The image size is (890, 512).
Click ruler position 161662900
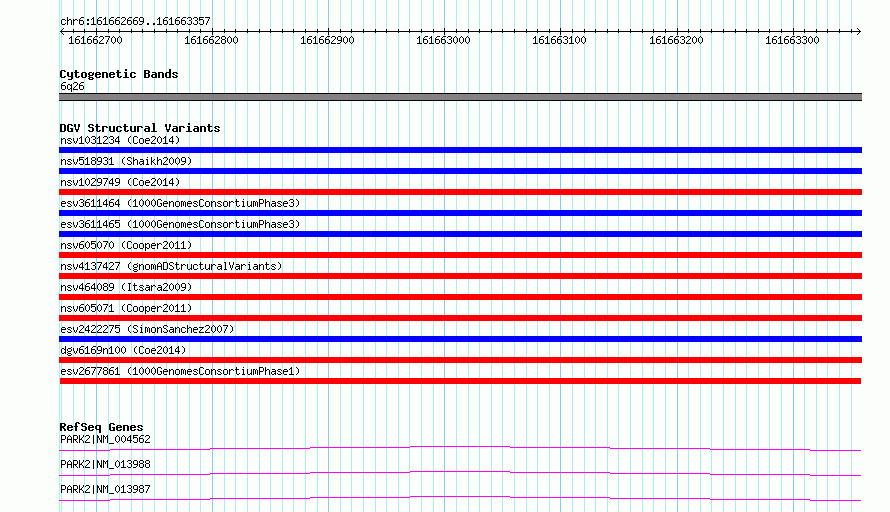pyautogui.click(x=328, y=40)
